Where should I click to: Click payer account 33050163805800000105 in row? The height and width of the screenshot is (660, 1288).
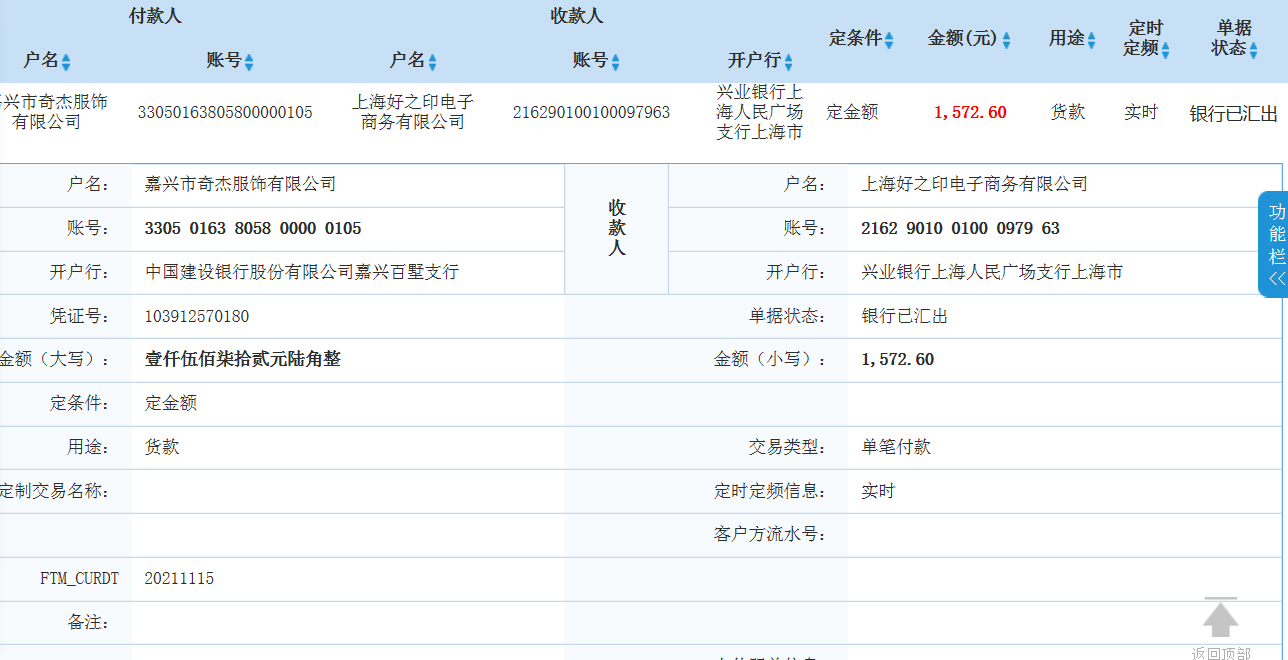coord(225,112)
